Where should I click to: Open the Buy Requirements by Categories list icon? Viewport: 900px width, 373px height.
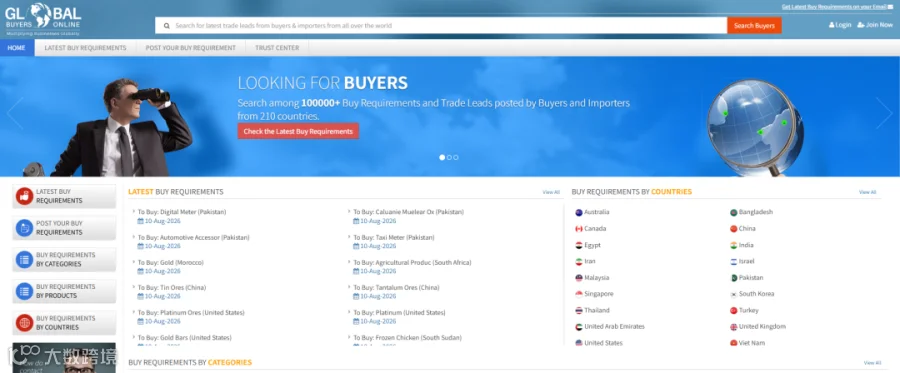(24, 259)
